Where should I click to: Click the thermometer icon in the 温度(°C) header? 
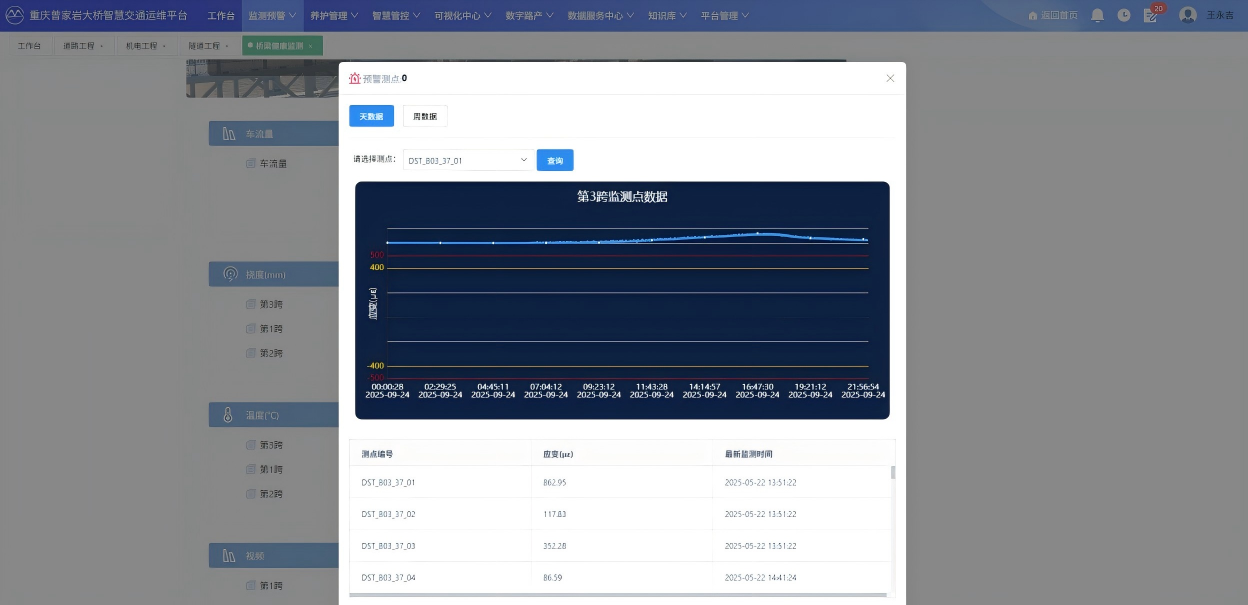click(x=228, y=415)
